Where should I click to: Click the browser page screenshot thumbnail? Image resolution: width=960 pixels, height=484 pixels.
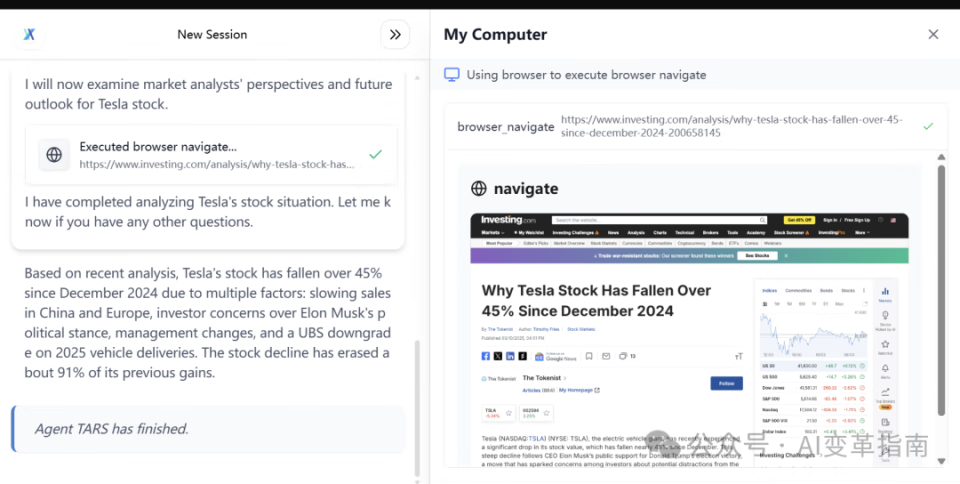[690, 340]
